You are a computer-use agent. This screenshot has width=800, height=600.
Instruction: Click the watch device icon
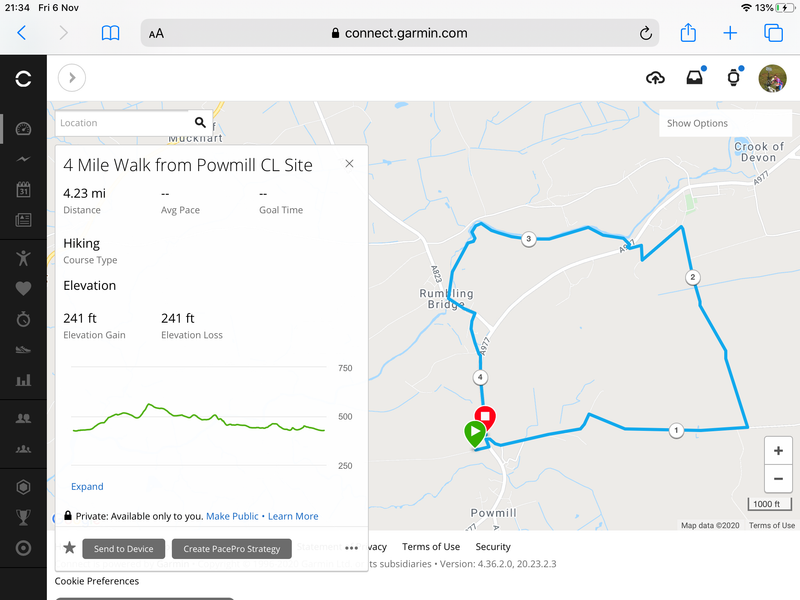(733, 78)
